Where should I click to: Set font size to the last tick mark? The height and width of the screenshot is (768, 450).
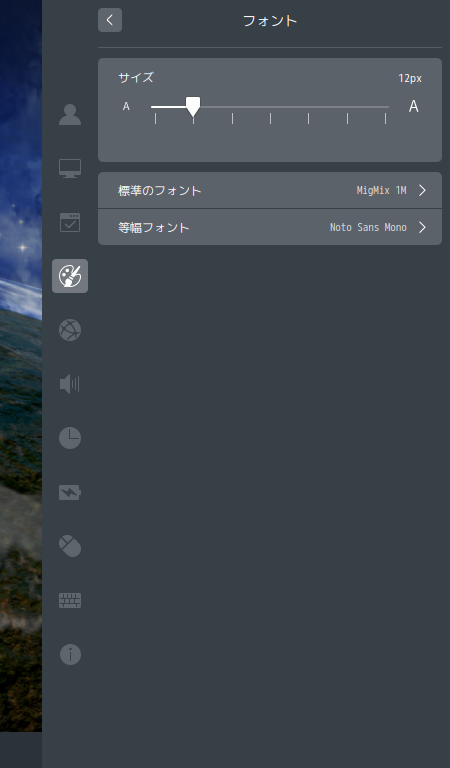[385, 119]
